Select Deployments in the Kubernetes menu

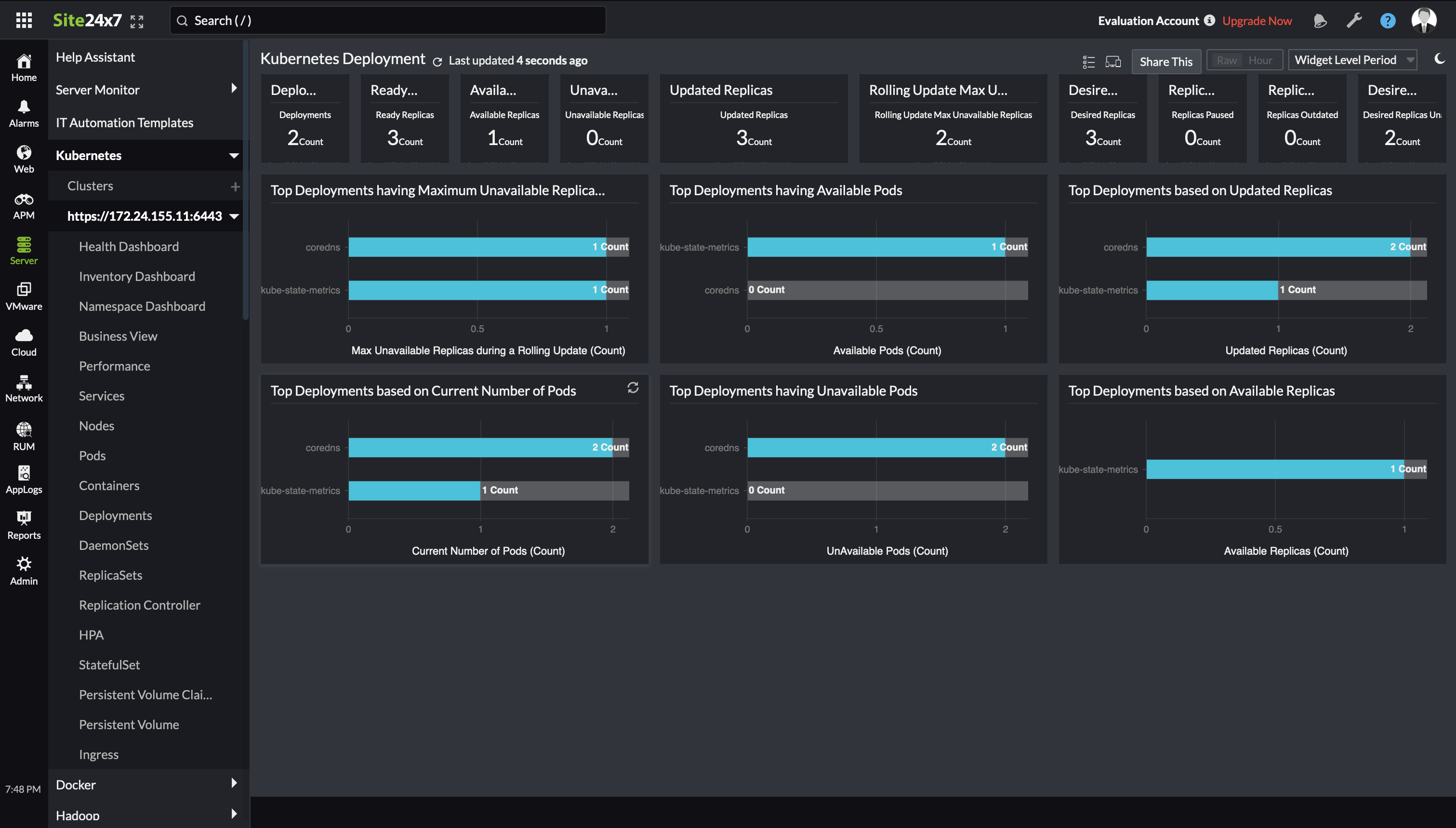tap(115, 515)
